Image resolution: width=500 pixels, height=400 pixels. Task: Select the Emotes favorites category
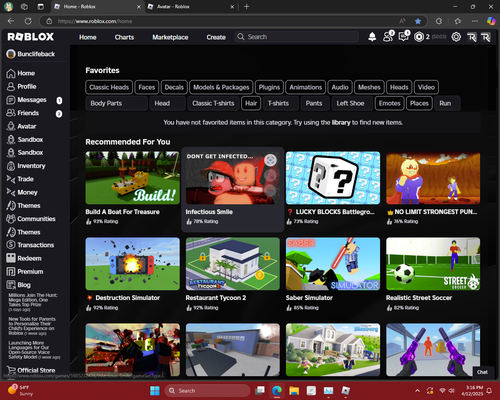(389, 103)
